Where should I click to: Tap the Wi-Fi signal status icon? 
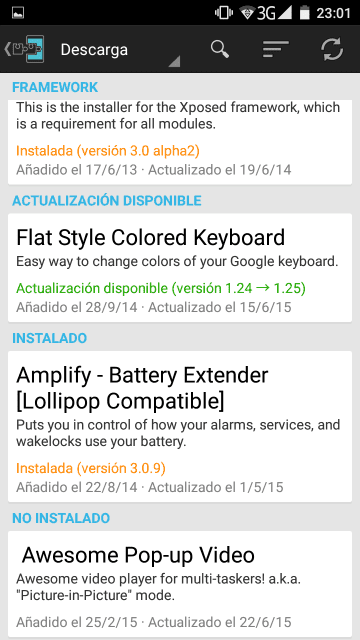(247, 13)
